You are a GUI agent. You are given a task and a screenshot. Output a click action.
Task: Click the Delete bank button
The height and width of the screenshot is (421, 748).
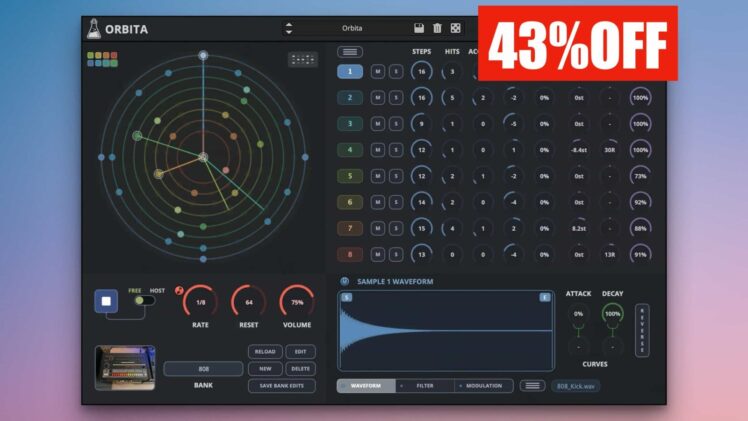pyautogui.click(x=300, y=369)
